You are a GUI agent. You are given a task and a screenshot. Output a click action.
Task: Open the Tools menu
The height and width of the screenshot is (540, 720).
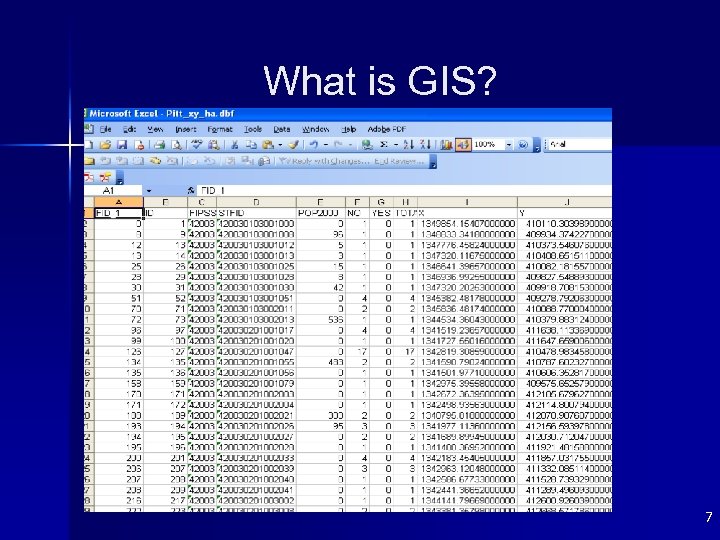253,129
